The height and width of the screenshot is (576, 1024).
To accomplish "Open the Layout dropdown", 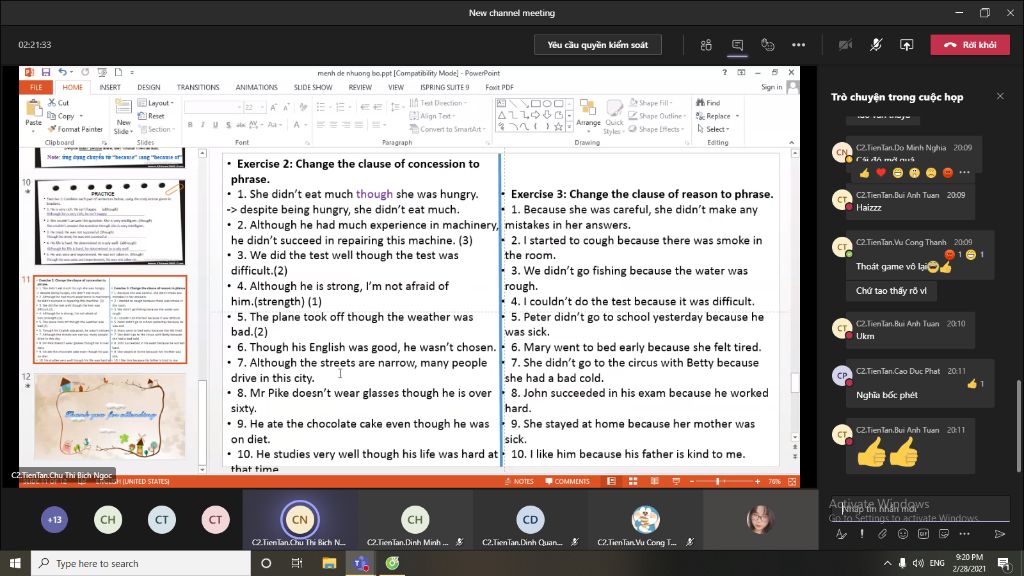I will point(155,103).
